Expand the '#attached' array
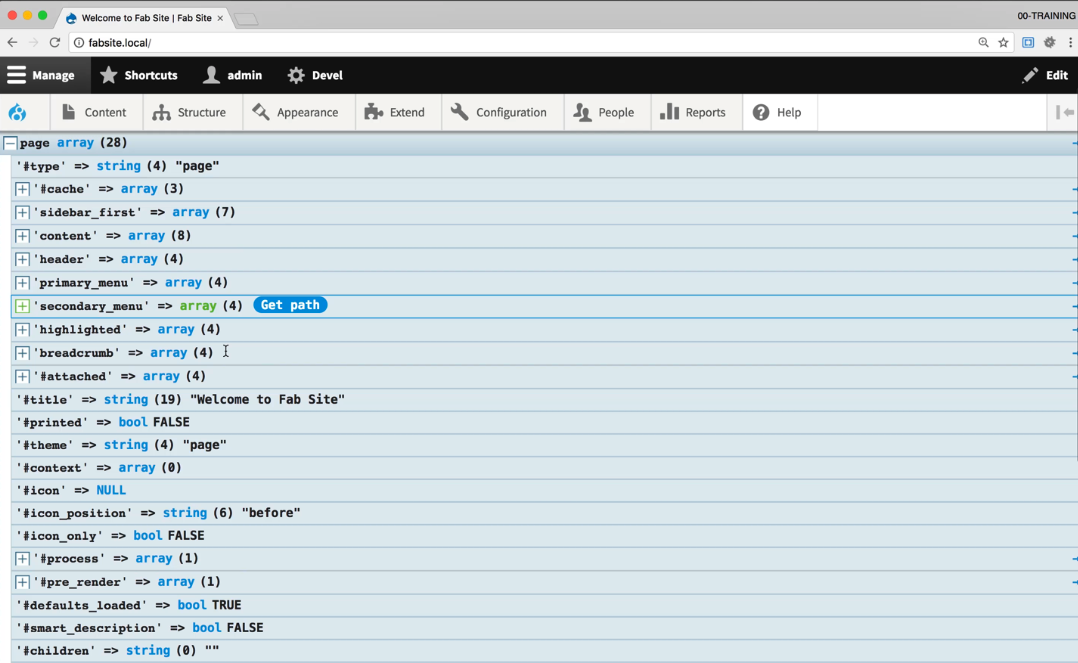The height and width of the screenshot is (663, 1078). pyautogui.click(x=22, y=376)
